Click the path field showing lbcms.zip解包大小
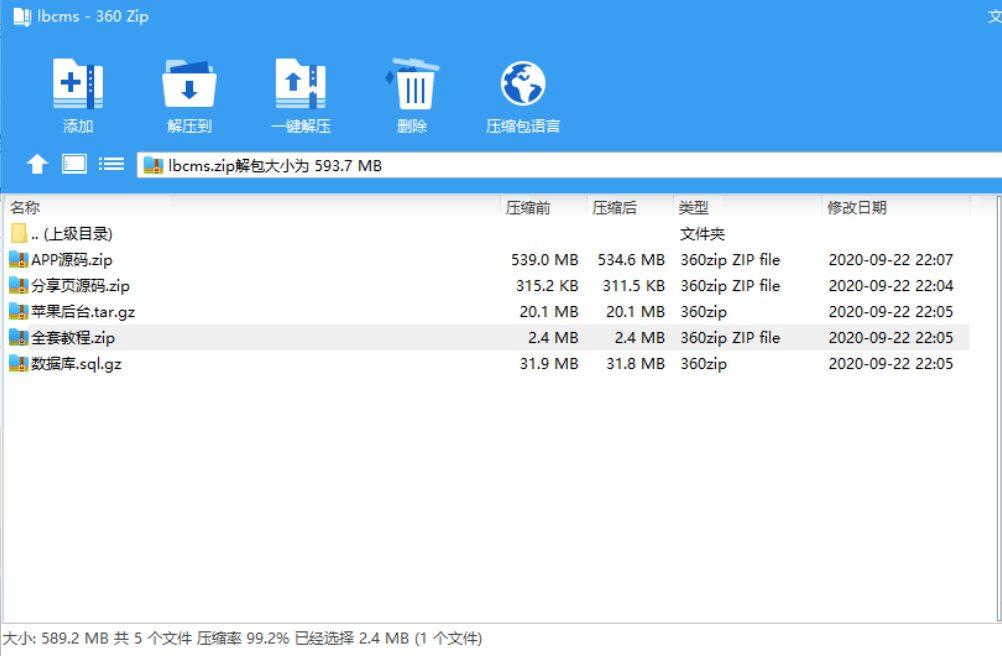1002x666 pixels. tap(569, 166)
